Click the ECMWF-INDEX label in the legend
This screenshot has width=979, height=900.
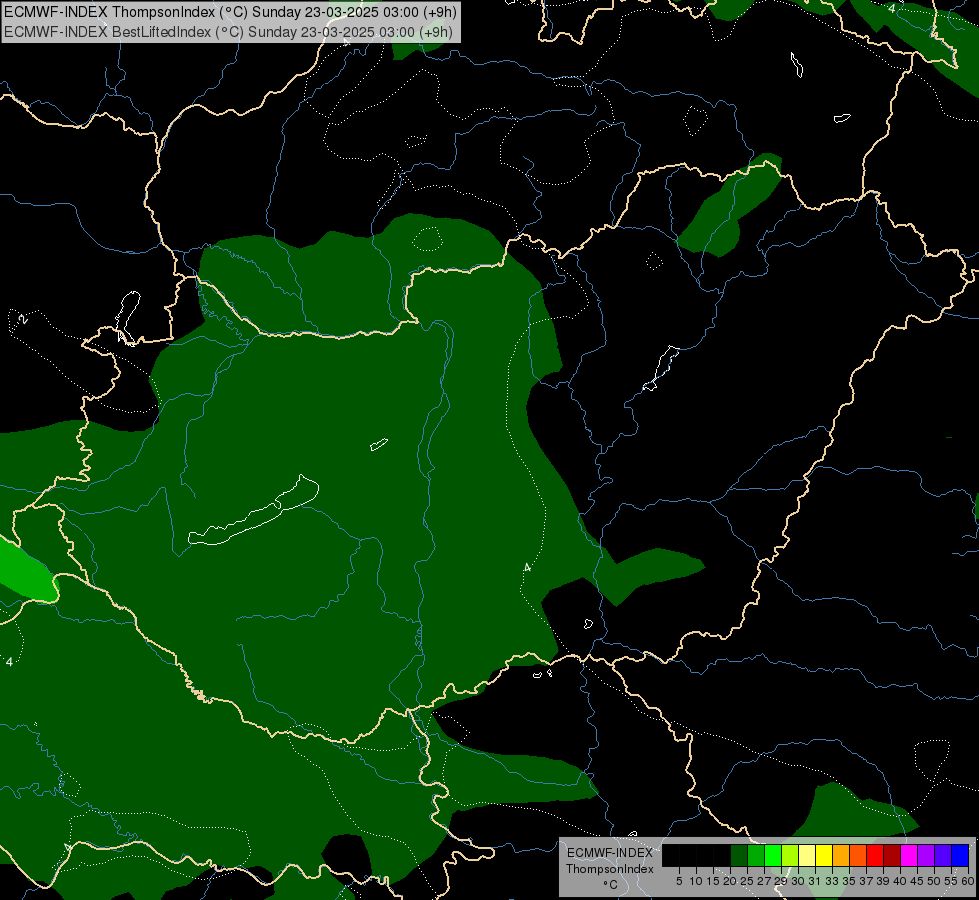pyautogui.click(x=609, y=853)
